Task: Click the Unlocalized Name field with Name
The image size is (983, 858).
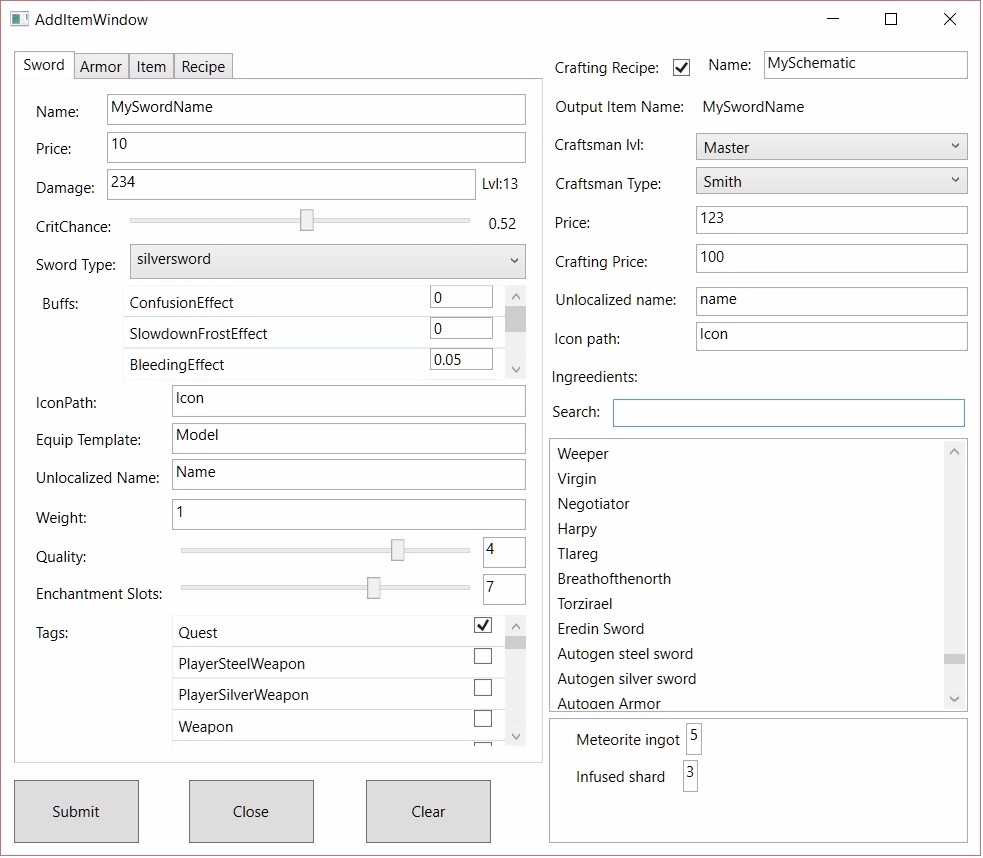Action: [349, 474]
